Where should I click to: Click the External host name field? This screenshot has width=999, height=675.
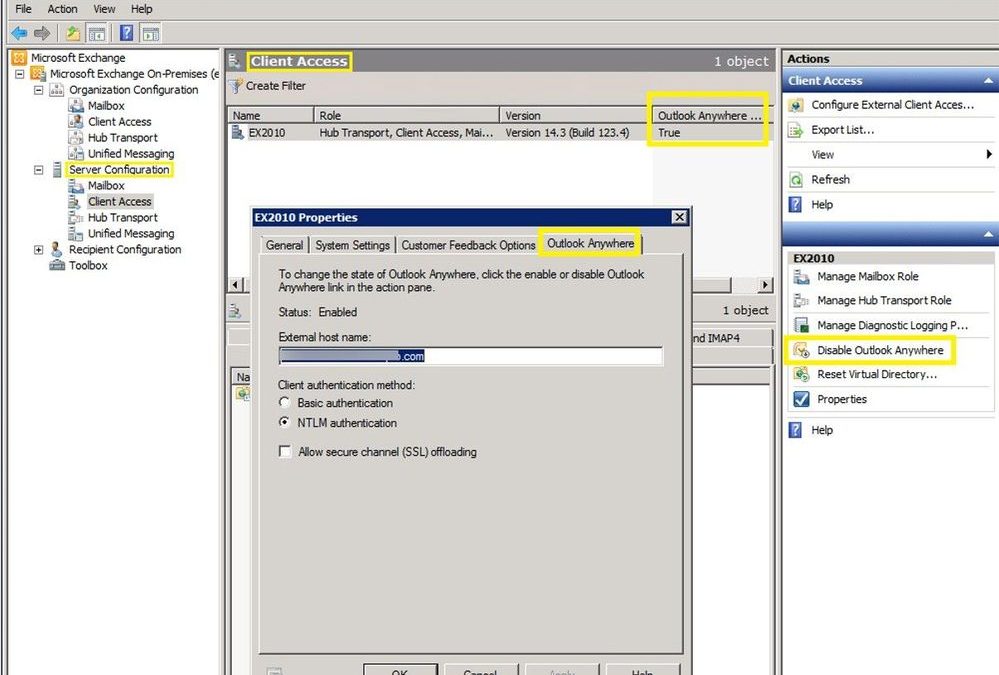tap(470, 356)
